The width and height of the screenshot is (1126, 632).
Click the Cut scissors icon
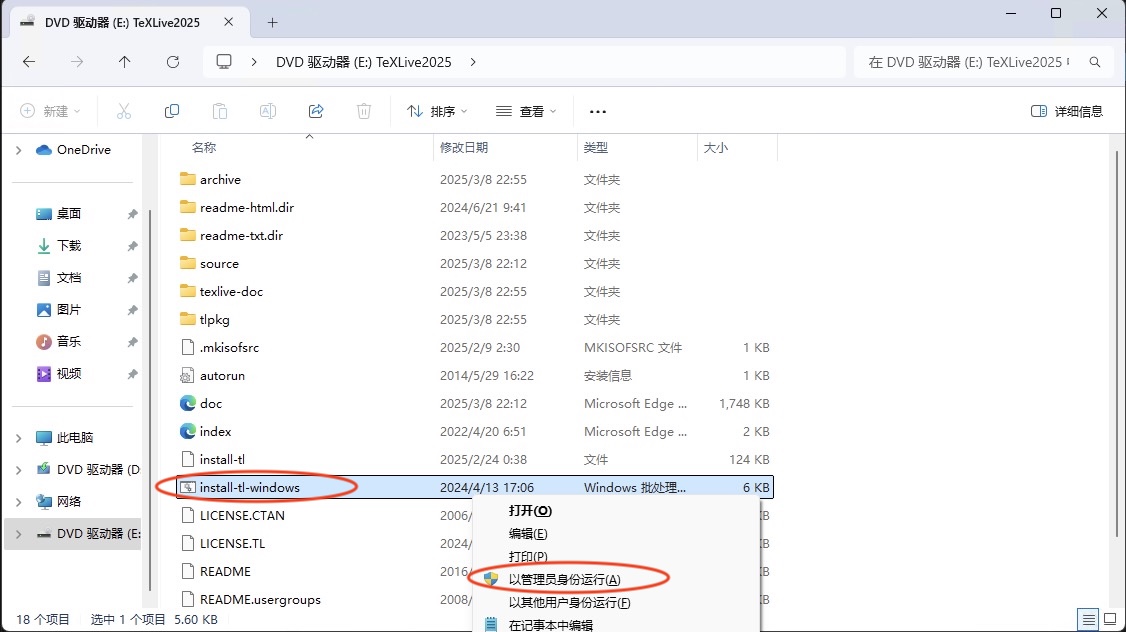coord(124,111)
